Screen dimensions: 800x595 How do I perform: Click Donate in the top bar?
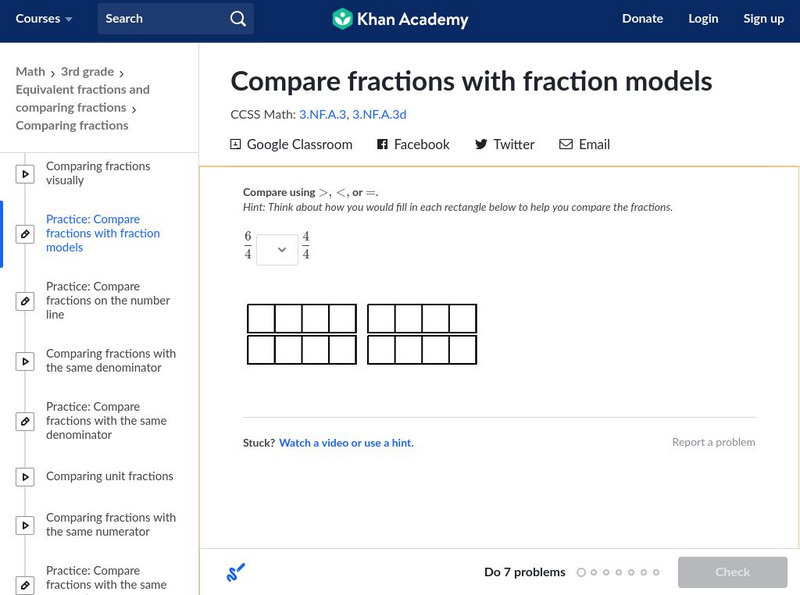642,19
